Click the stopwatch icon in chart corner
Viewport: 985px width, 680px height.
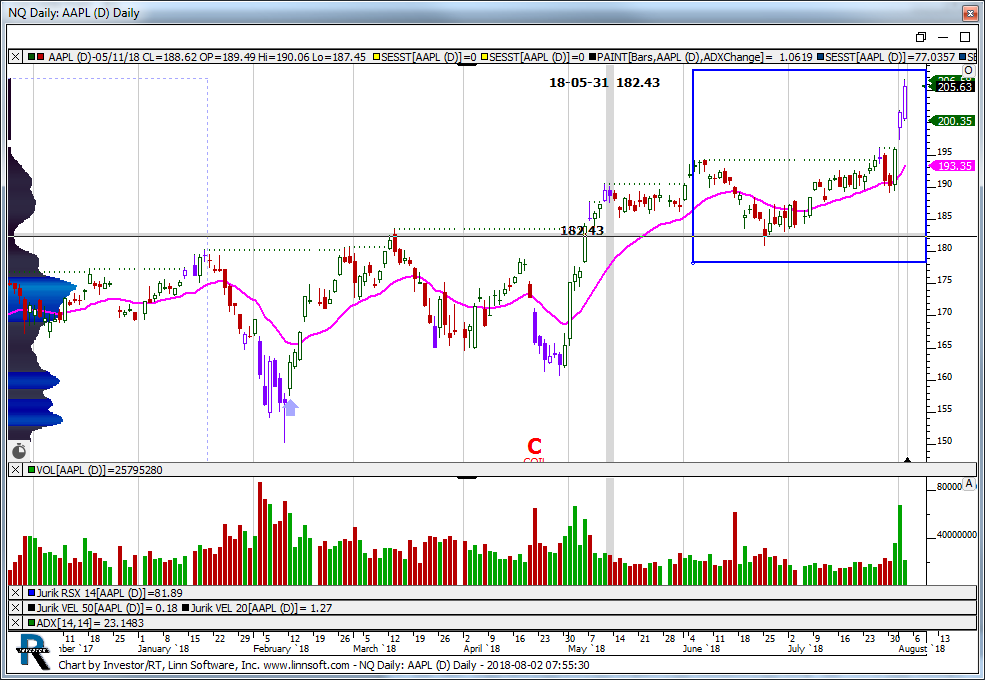19,451
